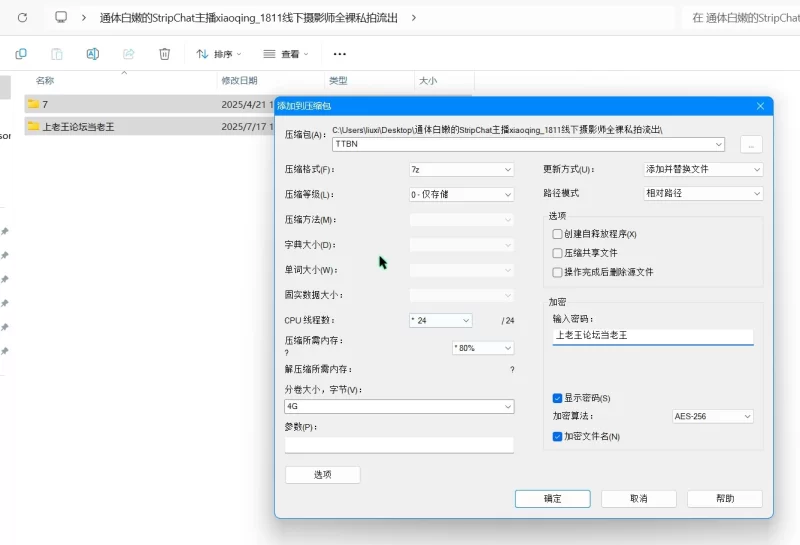Open the CPU 线程数 dropdown showing 24
The image size is (800, 545).
(440, 320)
